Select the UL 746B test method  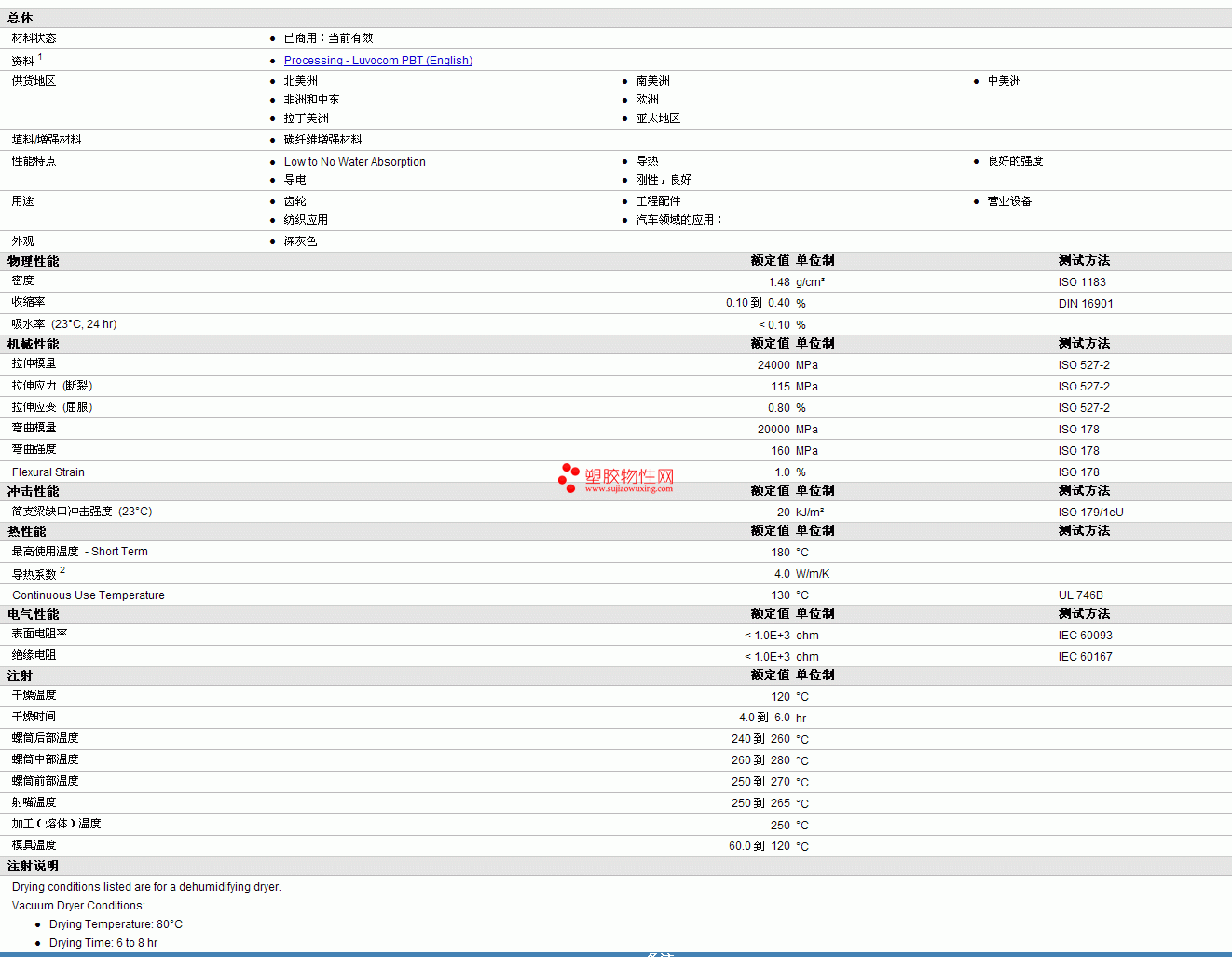pyautogui.click(x=1081, y=595)
